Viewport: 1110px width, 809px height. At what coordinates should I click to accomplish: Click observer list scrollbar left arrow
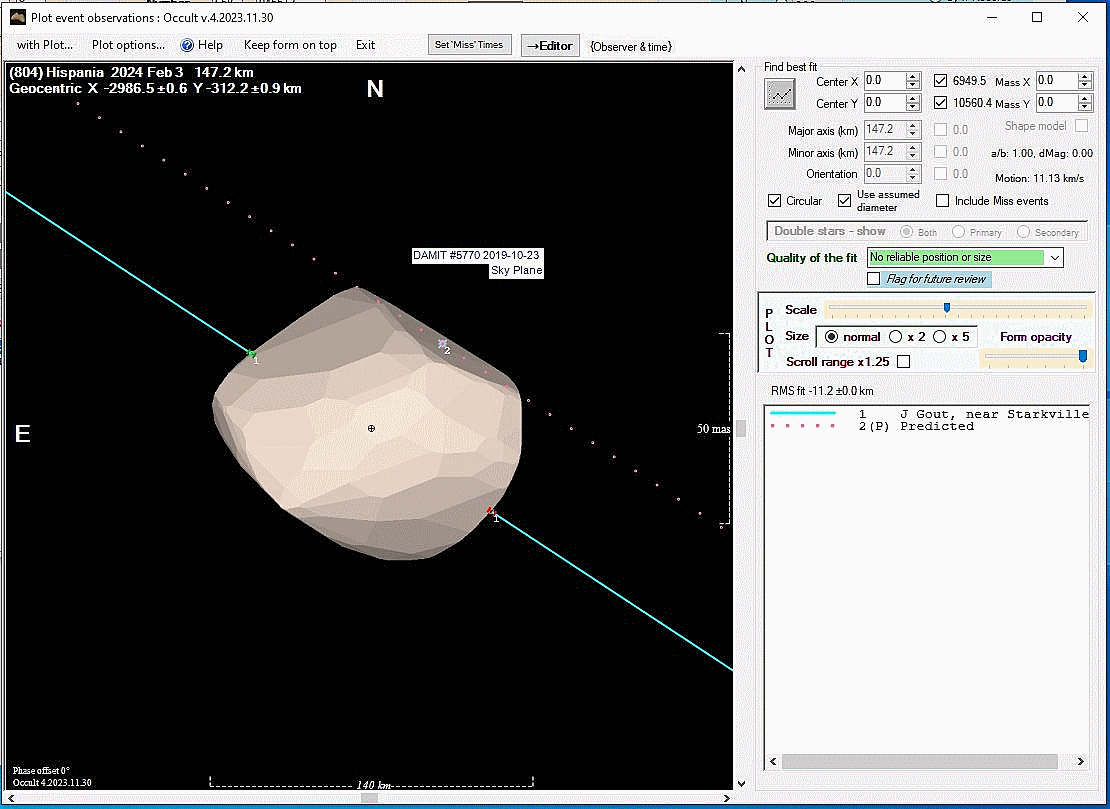(773, 762)
